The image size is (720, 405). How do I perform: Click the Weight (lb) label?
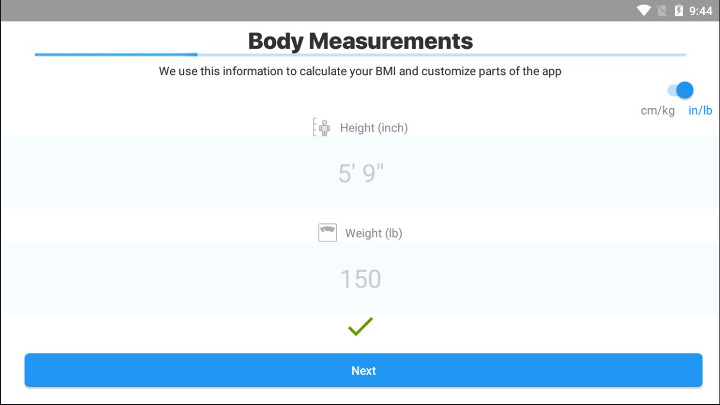374,233
